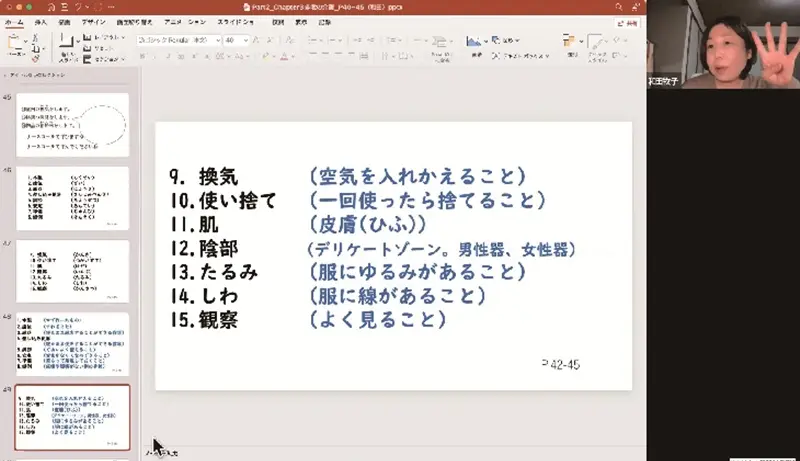This screenshot has width=800, height=461.
Task: Open the more options ellipsis in the title bar
Action: click(111, 7)
